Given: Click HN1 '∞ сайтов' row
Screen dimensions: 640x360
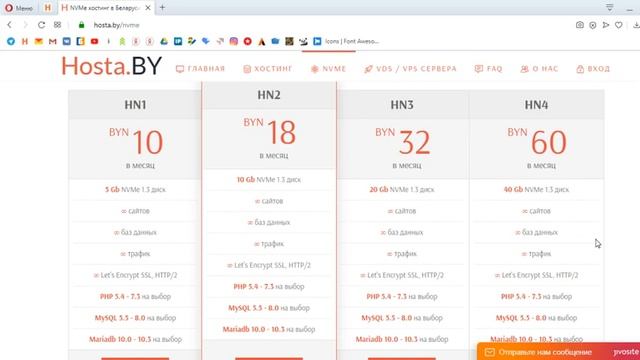Looking at the screenshot, I should (135, 211).
